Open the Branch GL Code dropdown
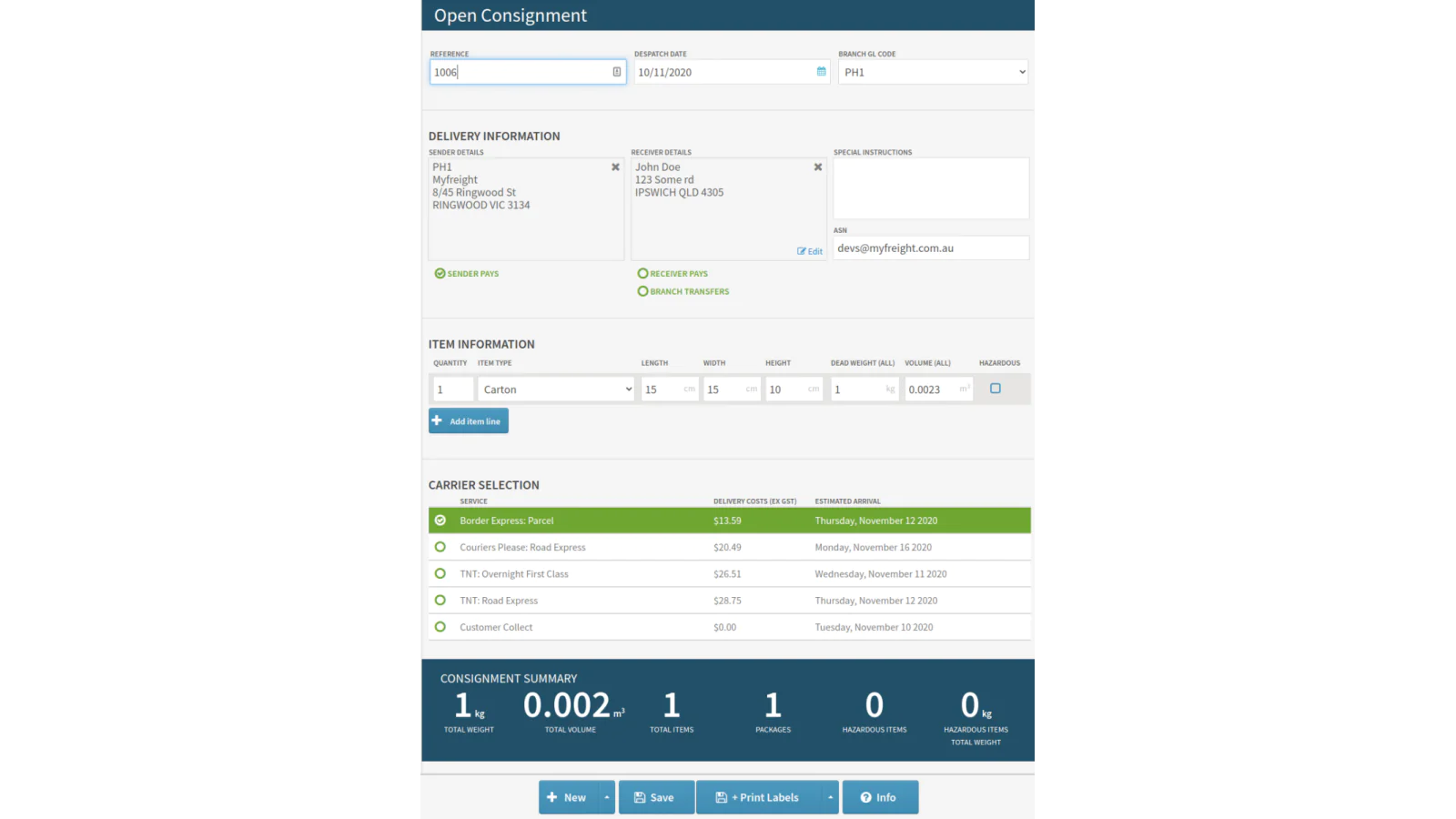The width and height of the screenshot is (1456, 819). (x=933, y=72)
